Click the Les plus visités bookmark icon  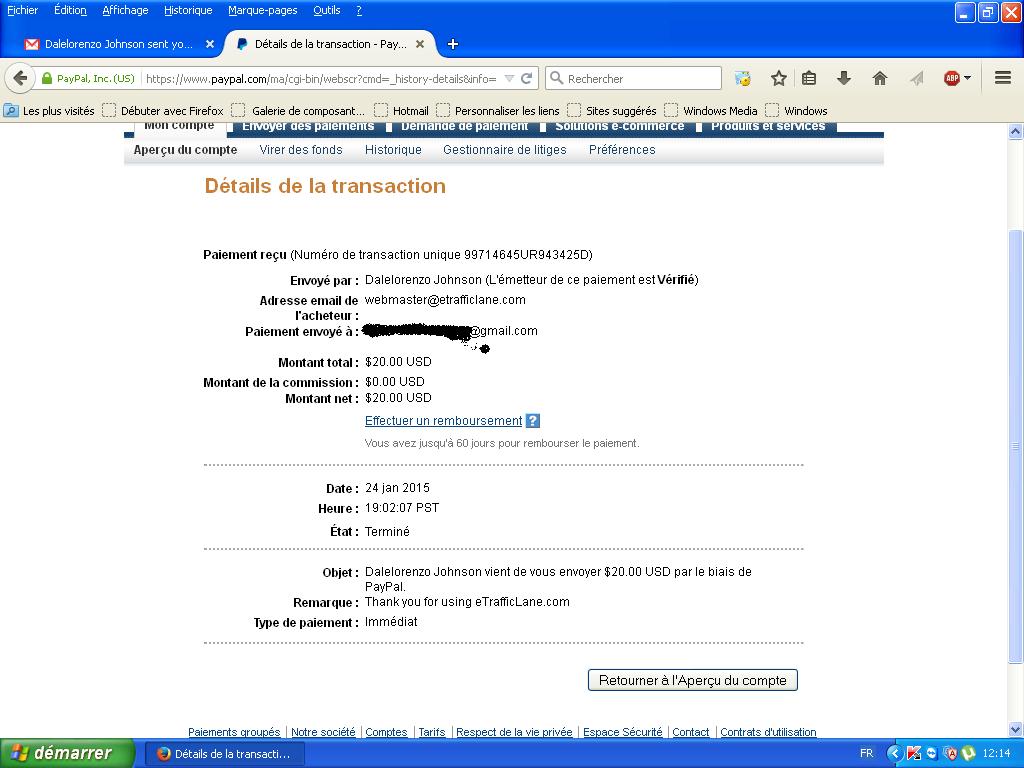click(11, 110)
